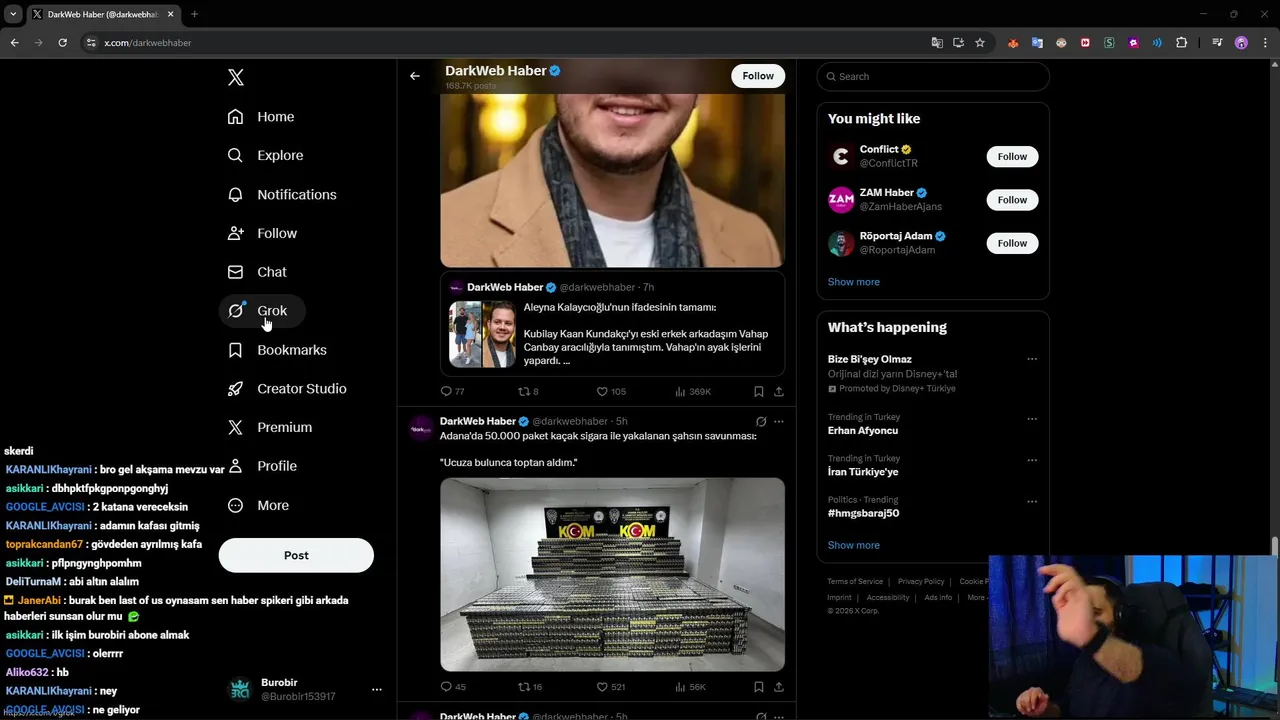1280x720 pixels.
Task: Open Burobir account menu dots
Action: (x=377, y=690)
